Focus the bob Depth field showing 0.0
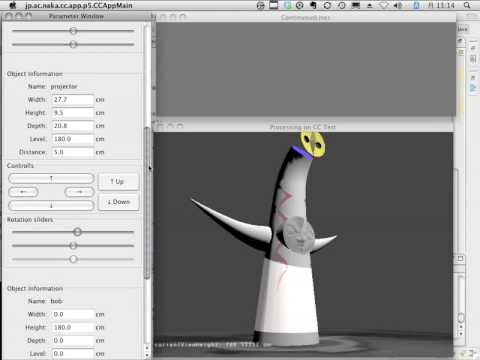Image resolution: width=480 pixels, height=360 pixels. [73, 340]
